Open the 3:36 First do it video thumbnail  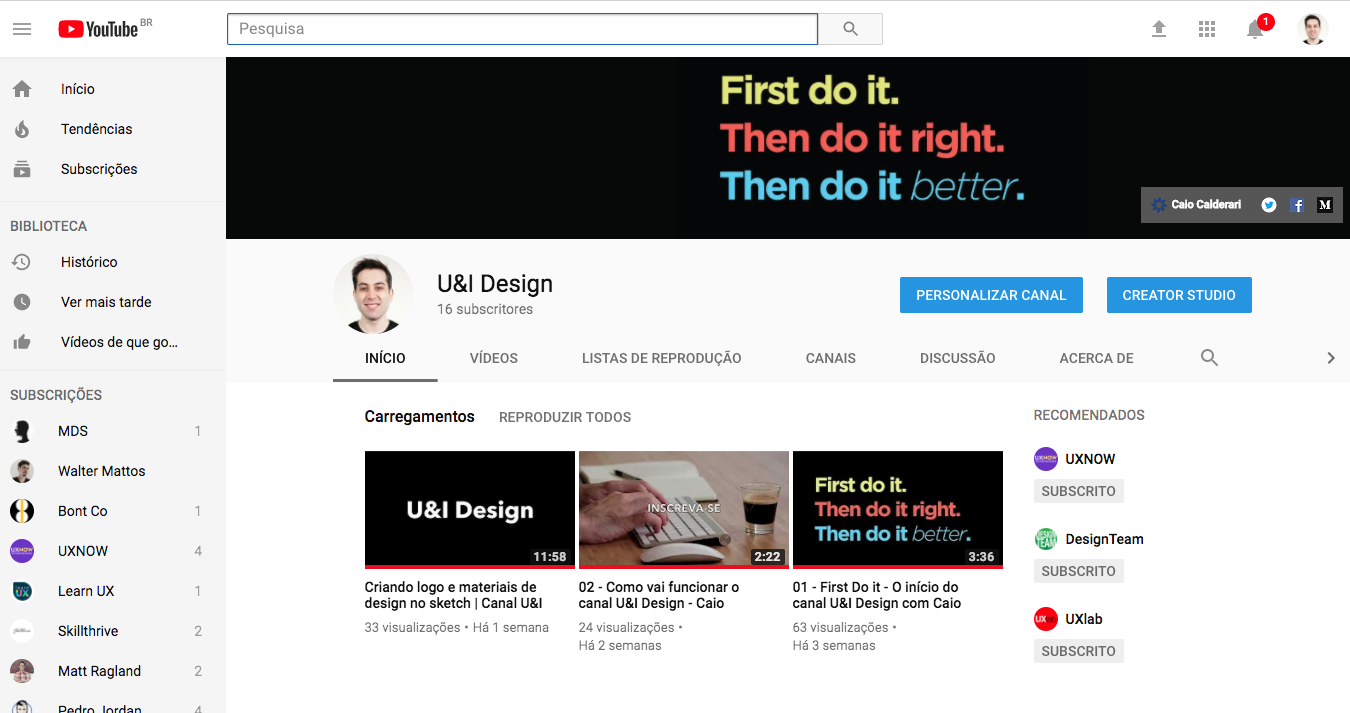pyautogui.click(x=898, y=510)
